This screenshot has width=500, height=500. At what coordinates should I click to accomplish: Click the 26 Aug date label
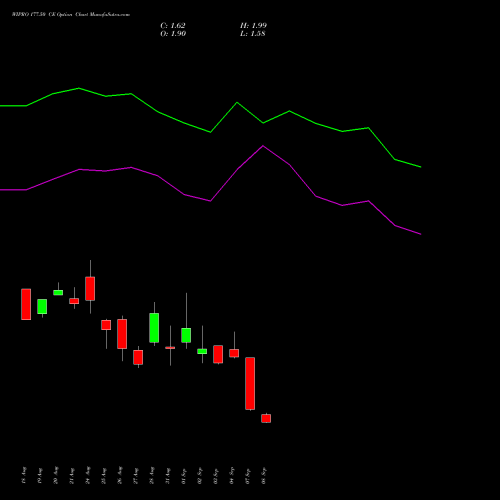tap(120, 476)
